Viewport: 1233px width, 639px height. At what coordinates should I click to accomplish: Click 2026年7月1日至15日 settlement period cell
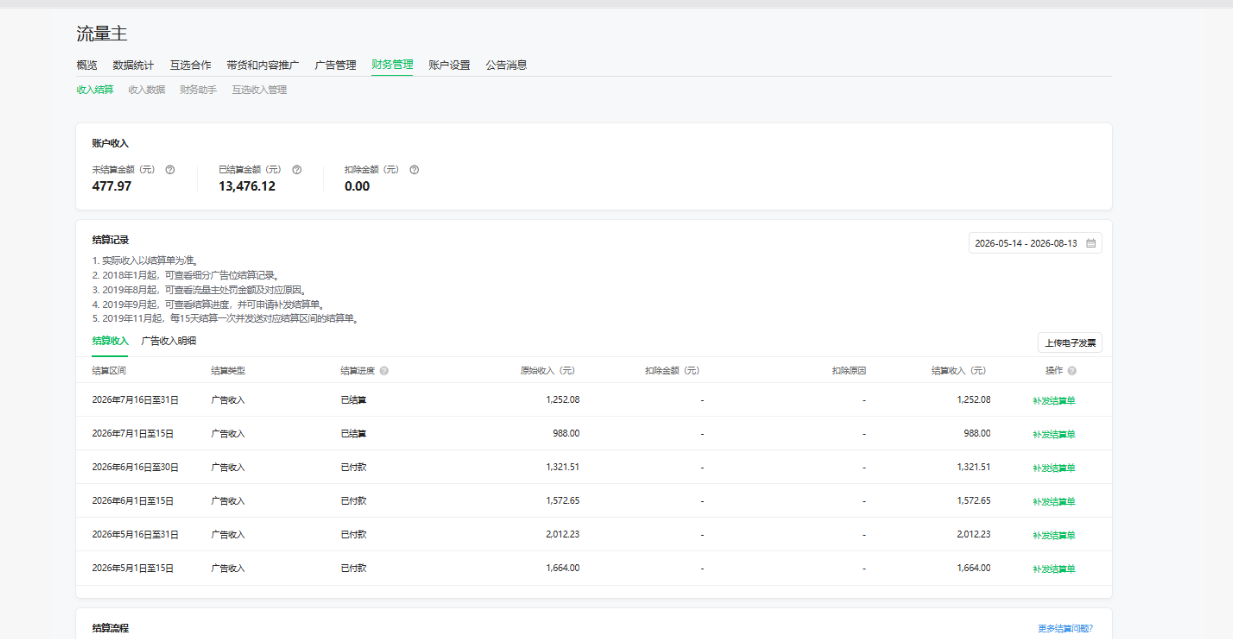pos(133,434)
